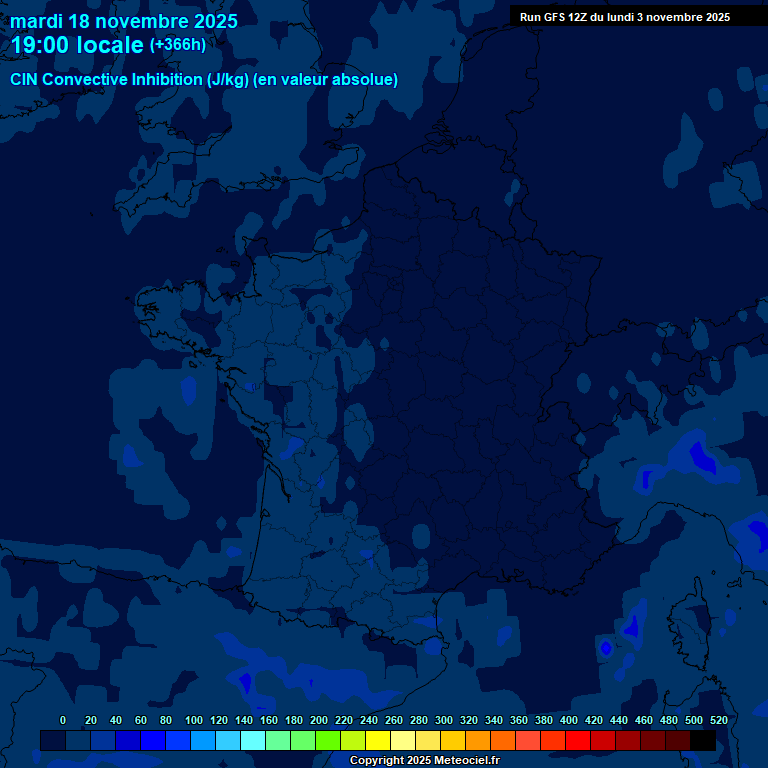768x768 pixels.
Task: Click legend label '440'
Action: click(618, 720)
